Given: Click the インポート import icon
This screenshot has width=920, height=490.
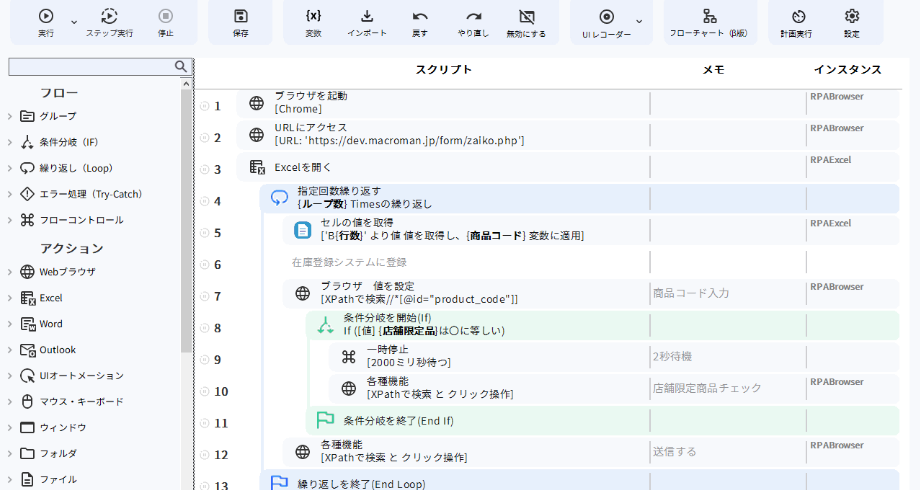Looking at the screenshot, I should (367, 16).
